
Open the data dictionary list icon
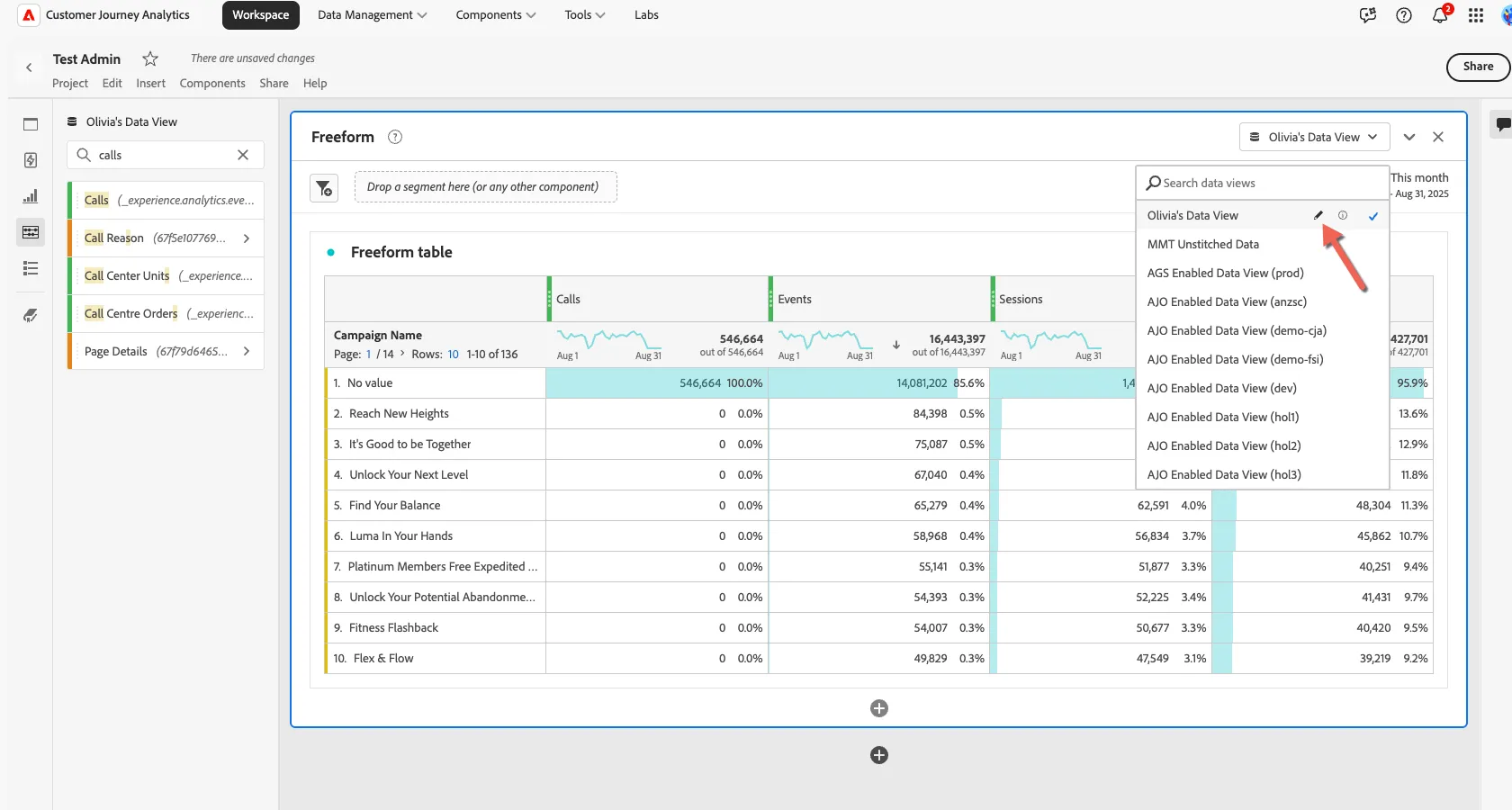31,268
